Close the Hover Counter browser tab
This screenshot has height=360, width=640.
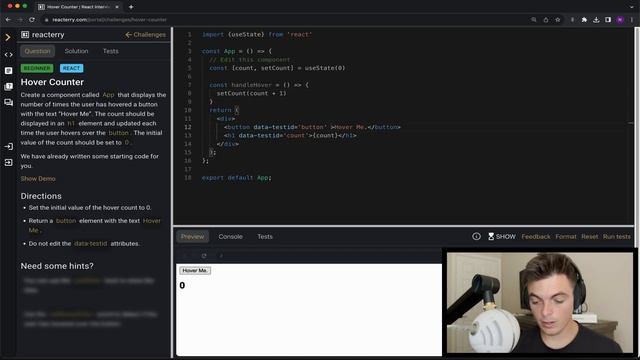click(x=117, y=7)
